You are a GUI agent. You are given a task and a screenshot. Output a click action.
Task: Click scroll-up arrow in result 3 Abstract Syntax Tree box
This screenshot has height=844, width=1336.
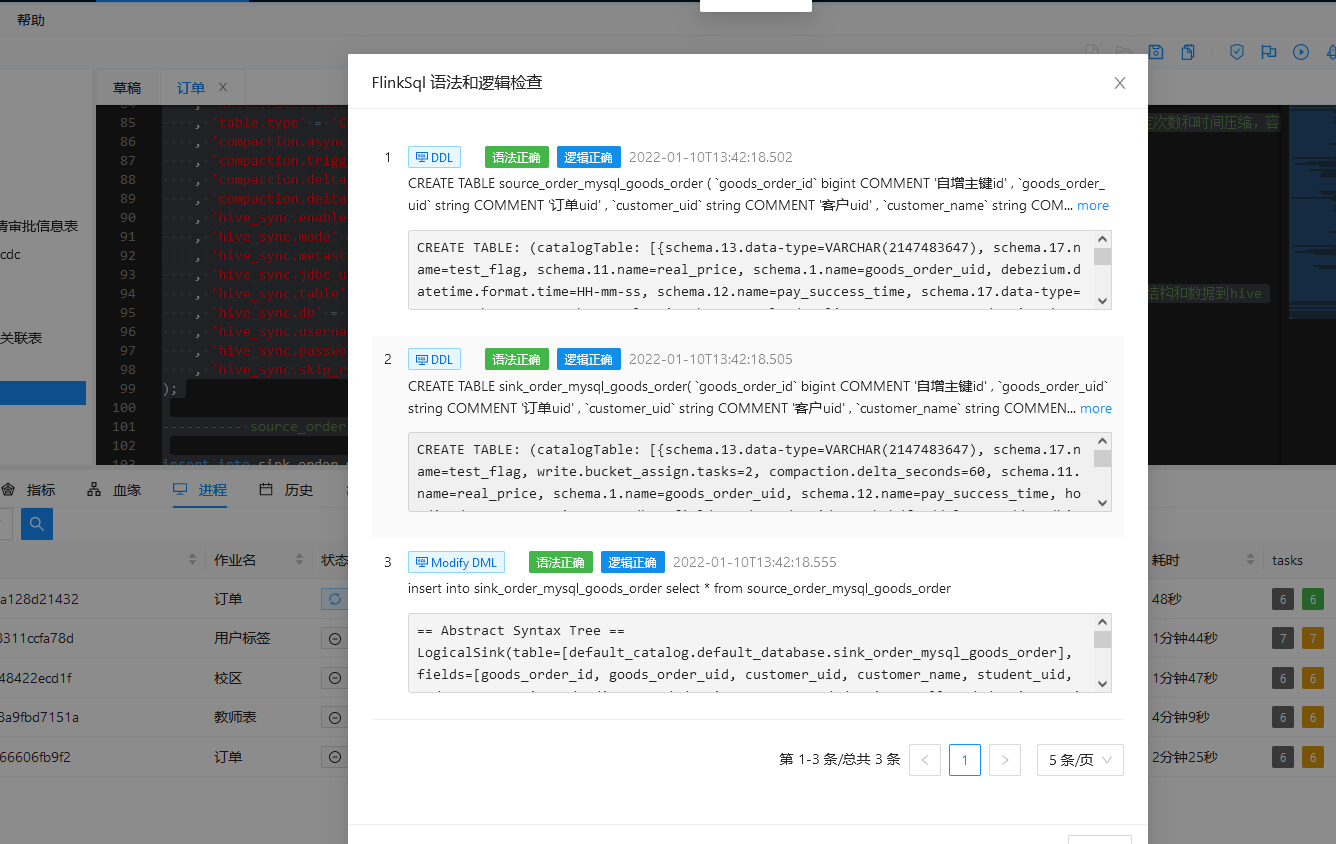pyautogui.click(x=1103, y=623)
